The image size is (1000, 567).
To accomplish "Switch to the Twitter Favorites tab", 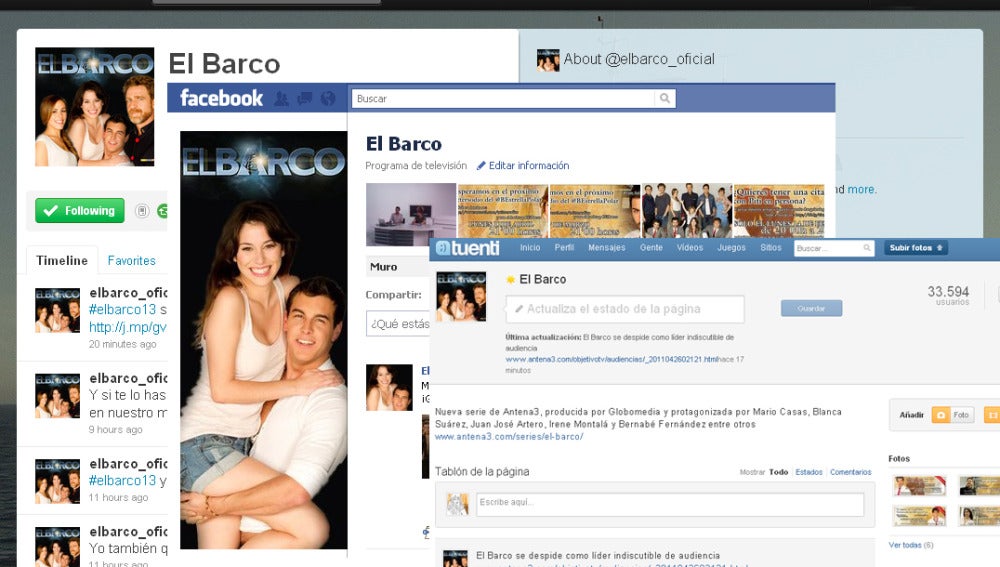I will pyautogui.click(x=131, y=260).
